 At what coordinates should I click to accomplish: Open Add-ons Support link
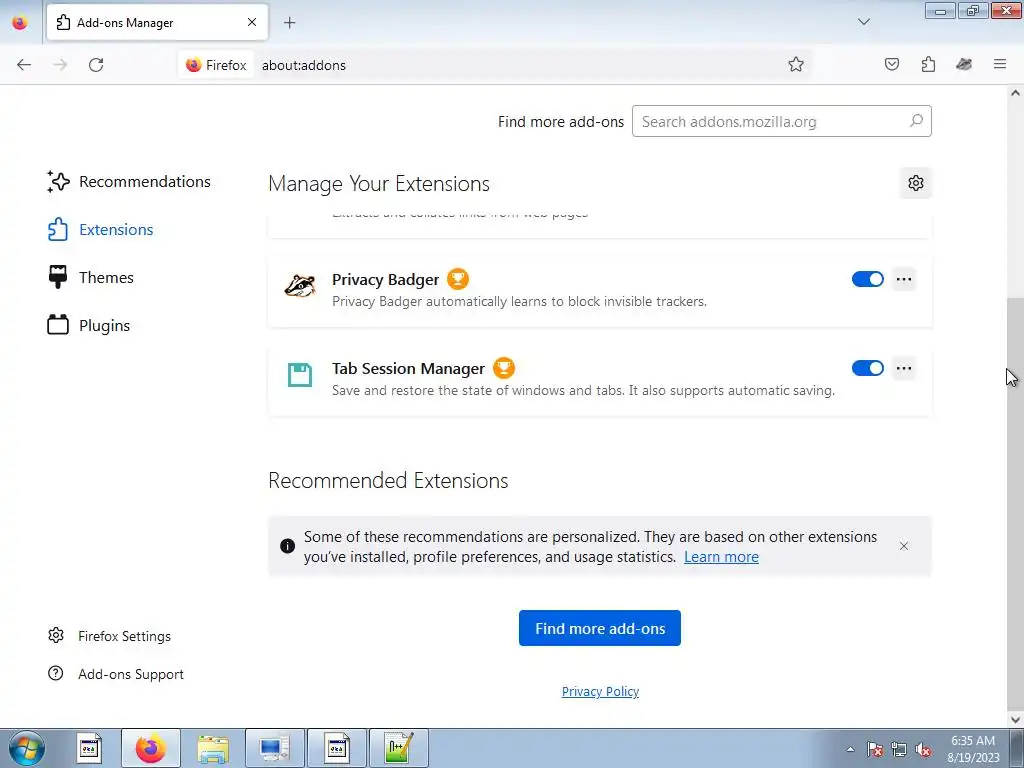tap(116, 674)
